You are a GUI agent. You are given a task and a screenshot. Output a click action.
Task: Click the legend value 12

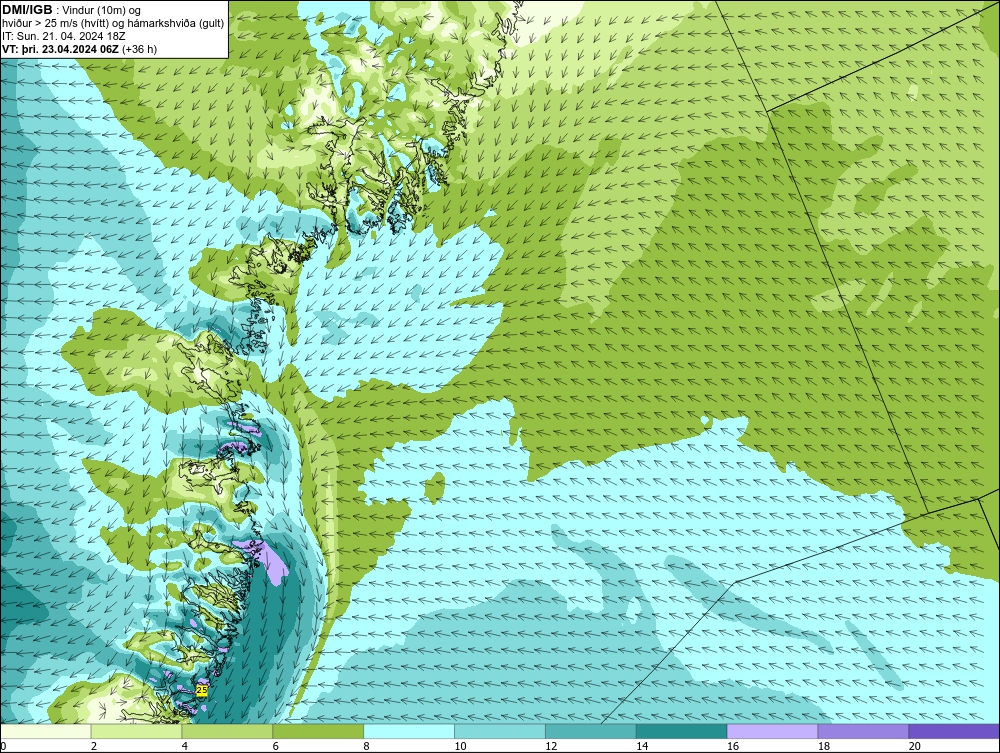click(x=551, y=746)
